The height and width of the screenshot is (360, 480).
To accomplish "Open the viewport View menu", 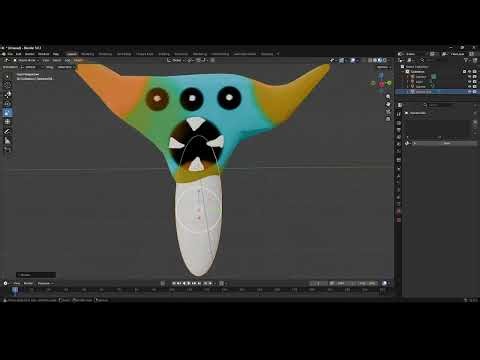I will [46, 60].
